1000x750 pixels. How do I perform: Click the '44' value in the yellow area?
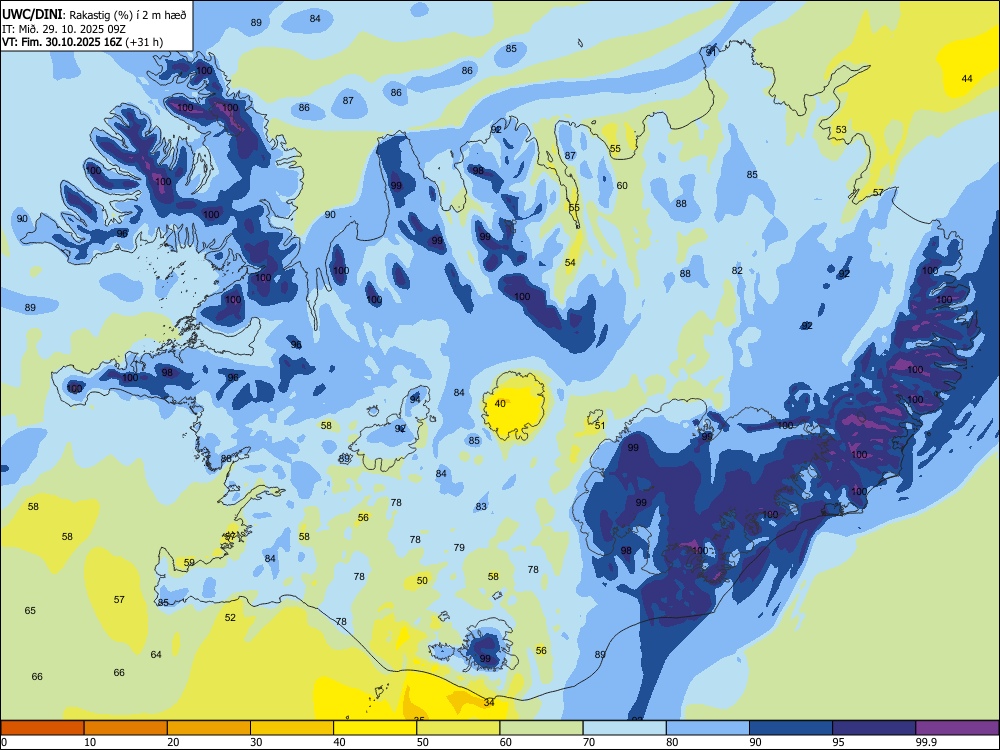pos(967,78)
